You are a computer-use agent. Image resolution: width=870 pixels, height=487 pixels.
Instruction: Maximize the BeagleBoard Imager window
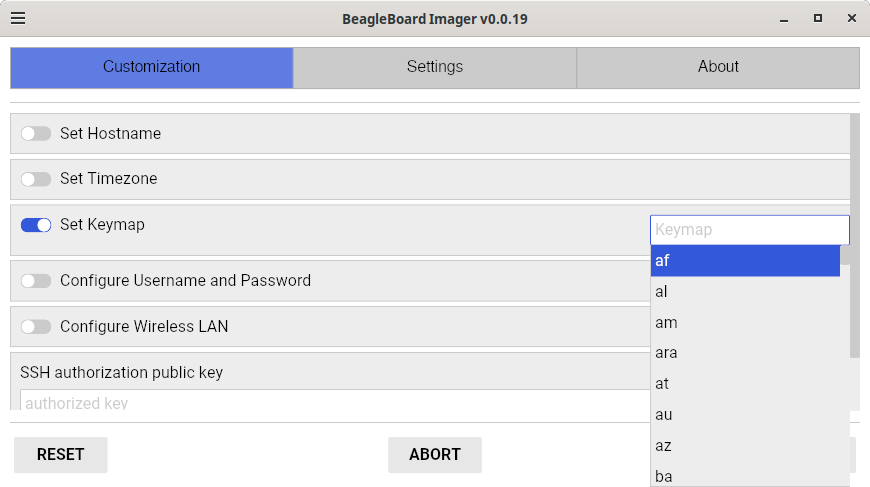click(817, 18)
